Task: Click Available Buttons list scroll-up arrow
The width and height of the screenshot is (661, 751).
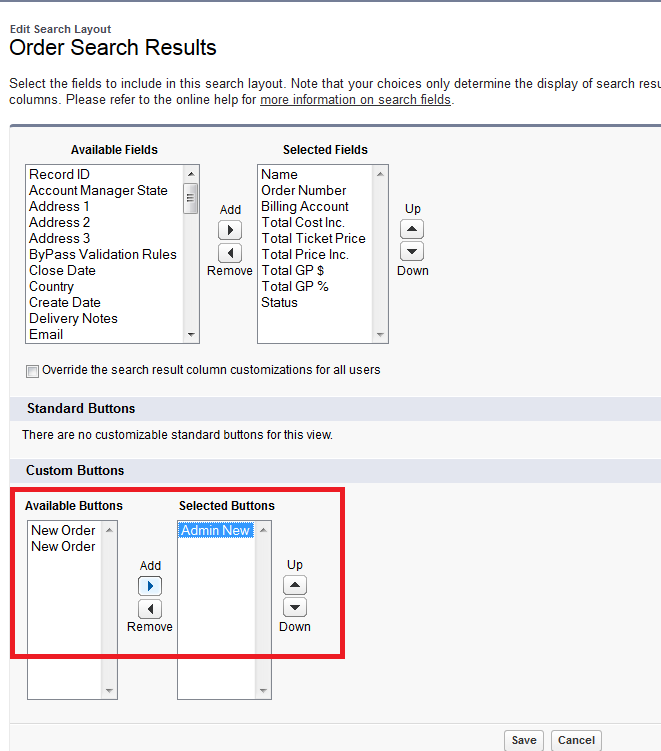Action: 109,530
